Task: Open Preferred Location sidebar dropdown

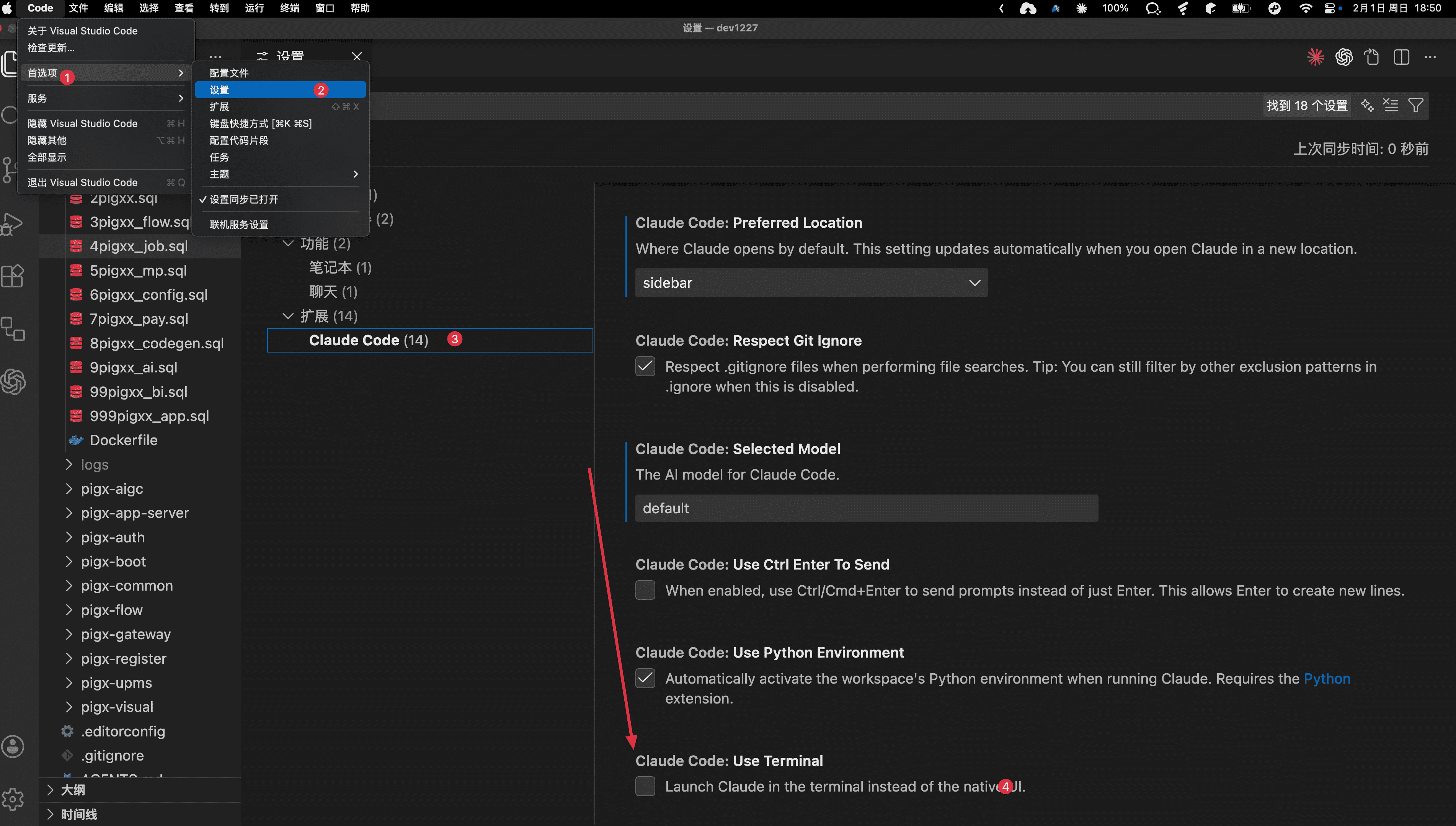Action: click(811, 282)
